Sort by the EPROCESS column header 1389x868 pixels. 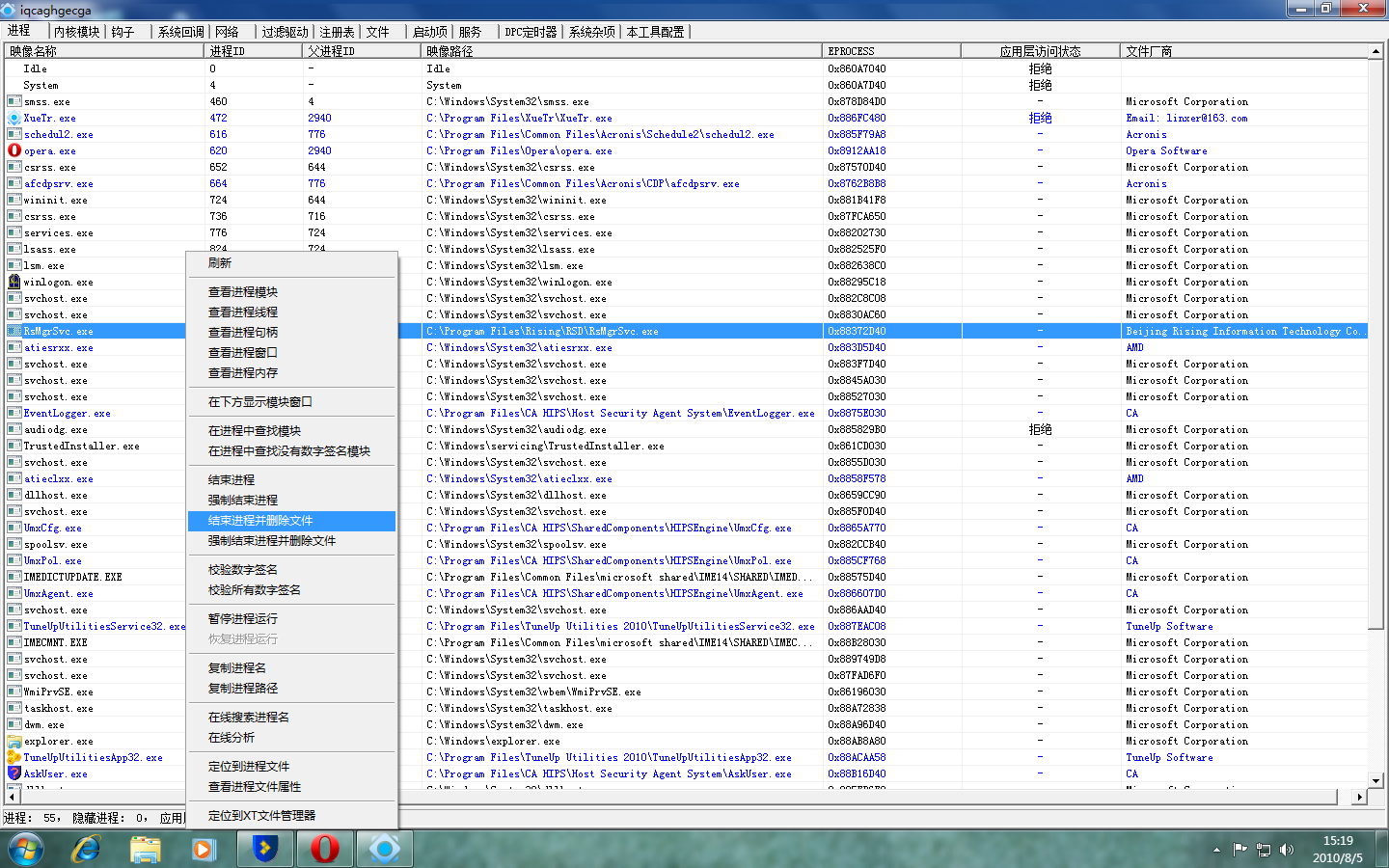click(891, 51)
